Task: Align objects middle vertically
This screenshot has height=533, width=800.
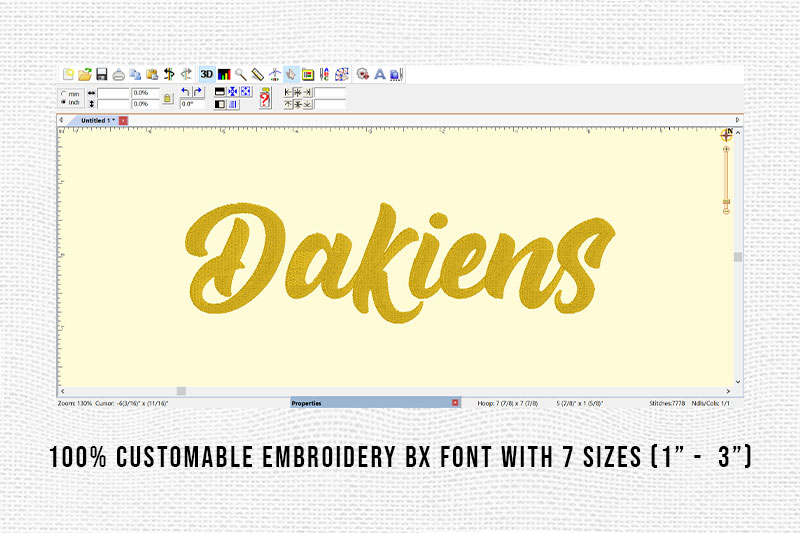Action: [298, 104]
